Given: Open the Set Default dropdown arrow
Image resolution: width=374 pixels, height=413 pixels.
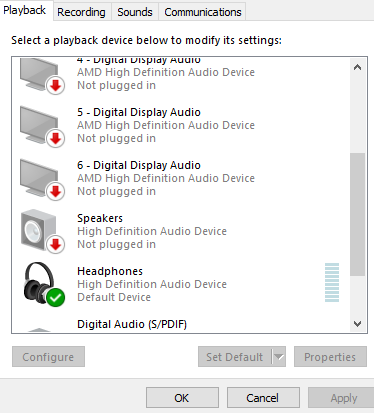Looking at the screenshot, I should tap(279, 357).
